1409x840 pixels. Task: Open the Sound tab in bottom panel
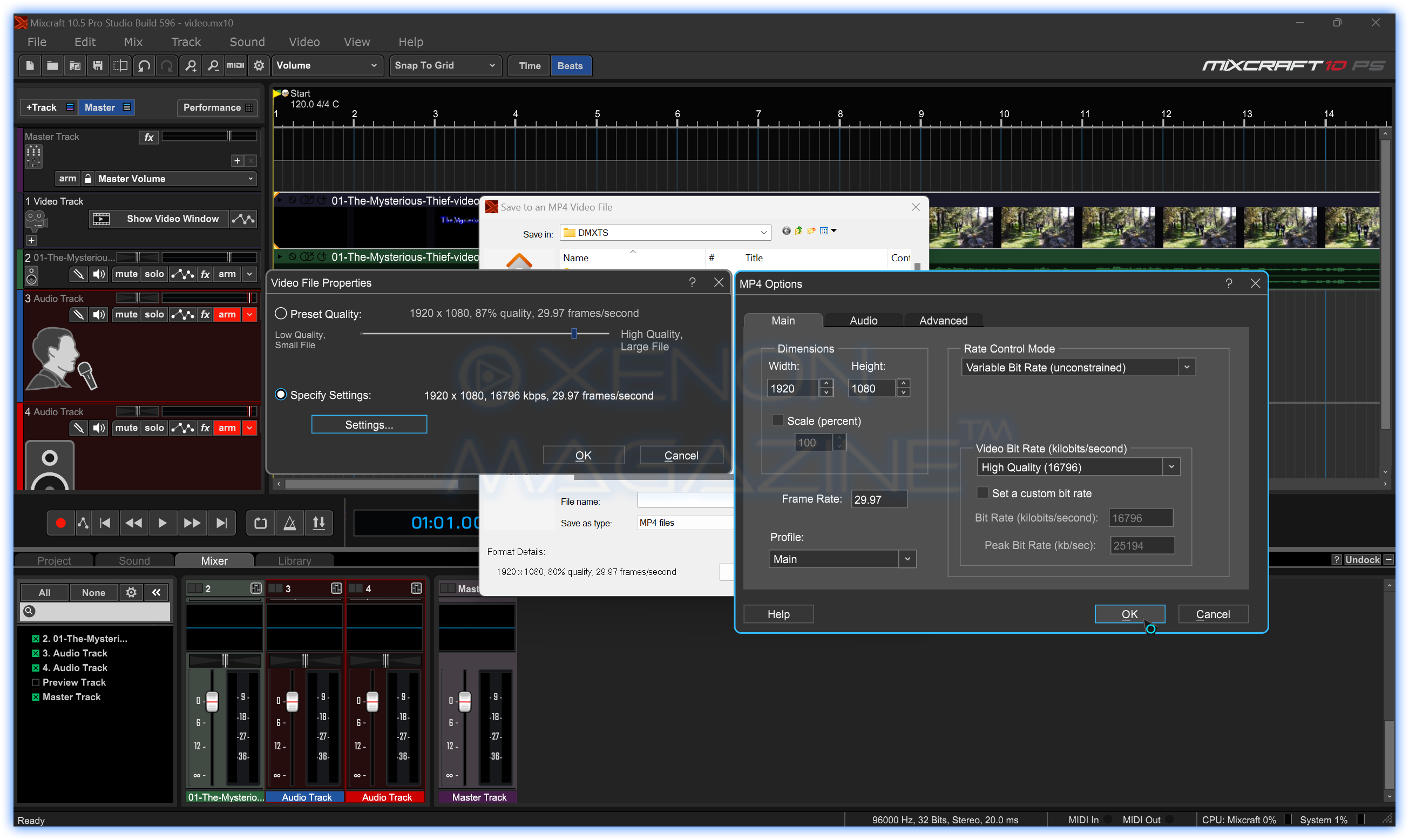134,561
